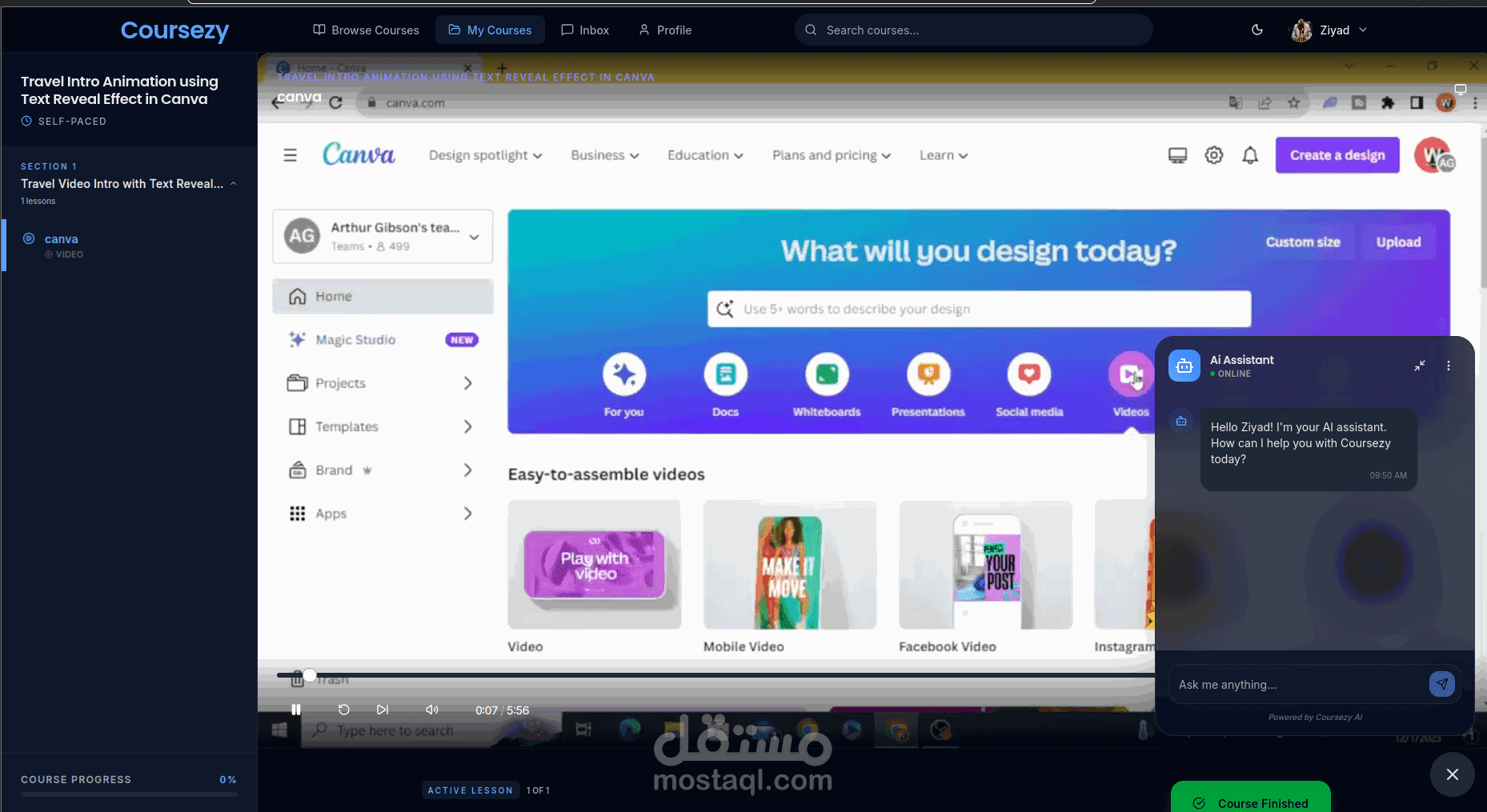Click the AI Assistant robot avatar
This screenshot has height=812, width=1487.
tap(1184, 366)
